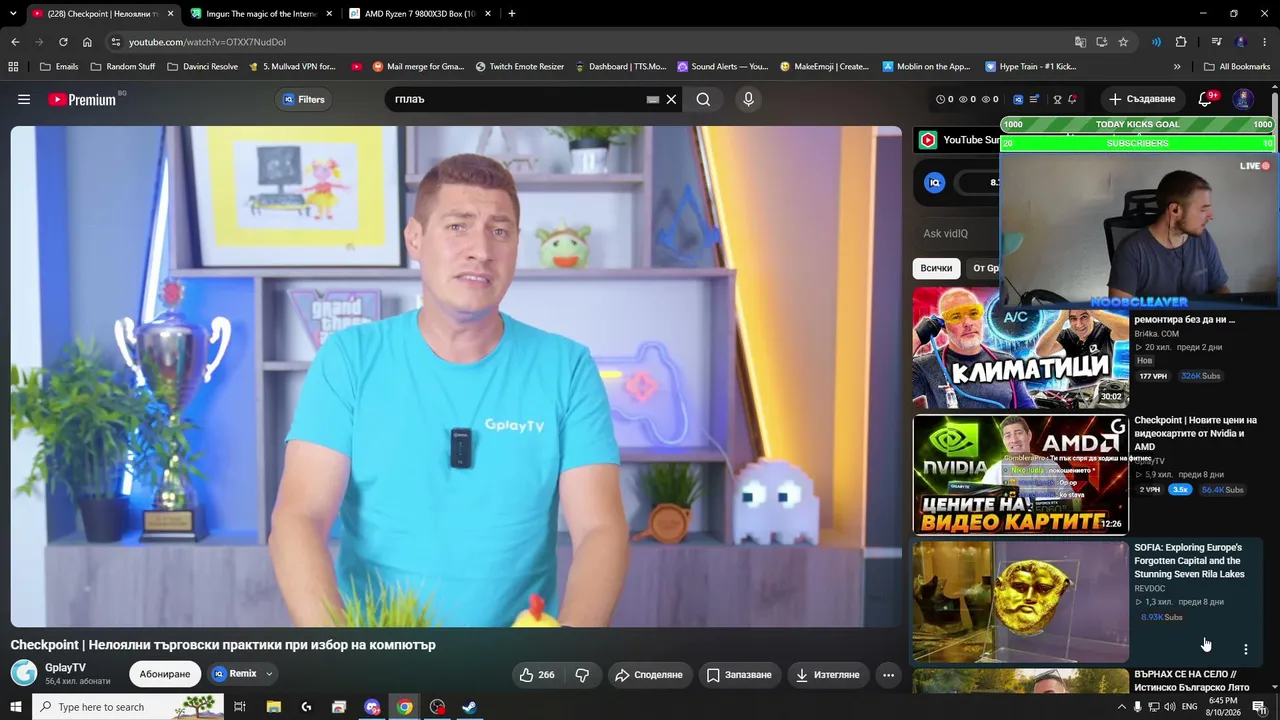Like the video with 266 likes

click(537, 675)
